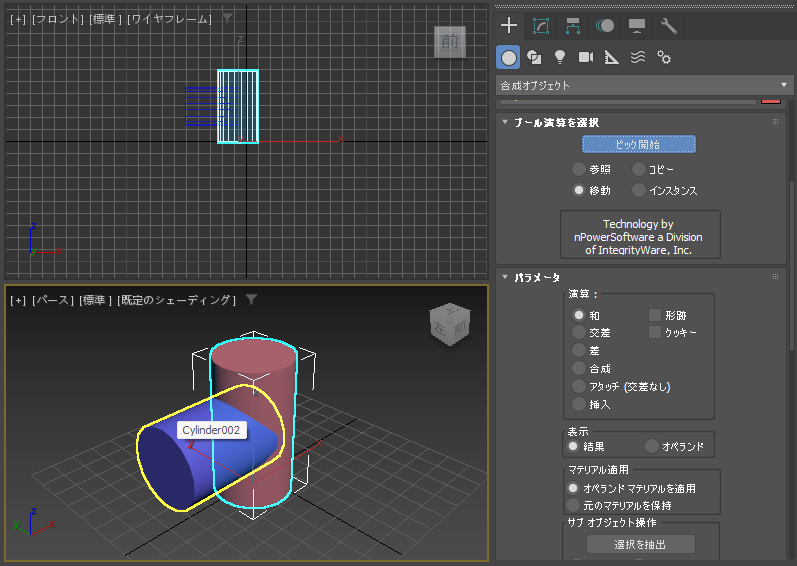The width and height of the screenshot is (797, 566).
Task: Select 元のマテリアルを保持 option
Action: [573, 505]
